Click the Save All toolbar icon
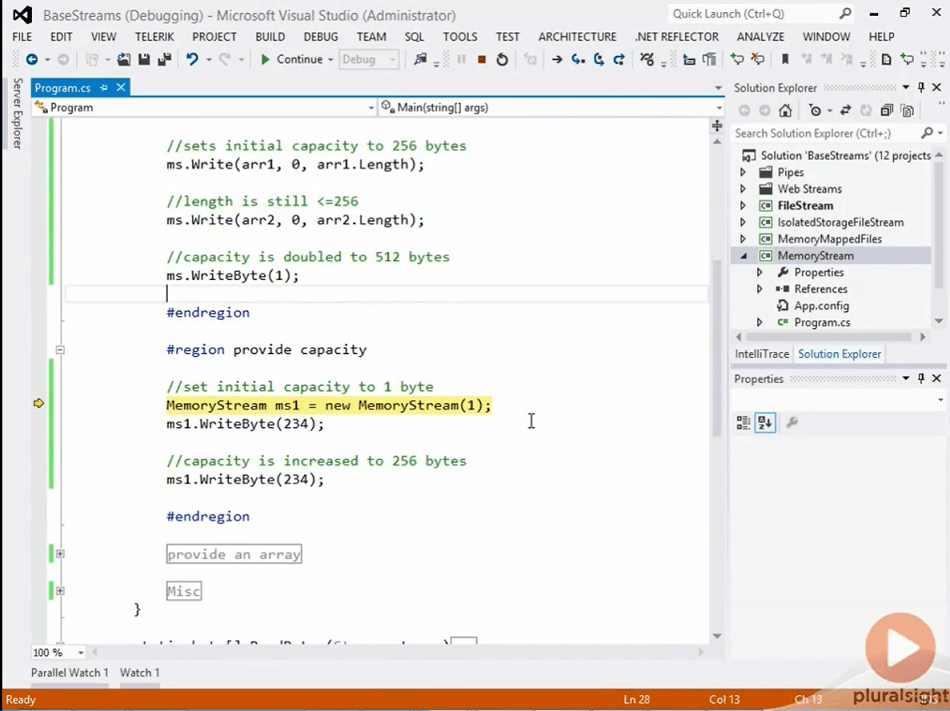950x711 pixels. [164, 59]
